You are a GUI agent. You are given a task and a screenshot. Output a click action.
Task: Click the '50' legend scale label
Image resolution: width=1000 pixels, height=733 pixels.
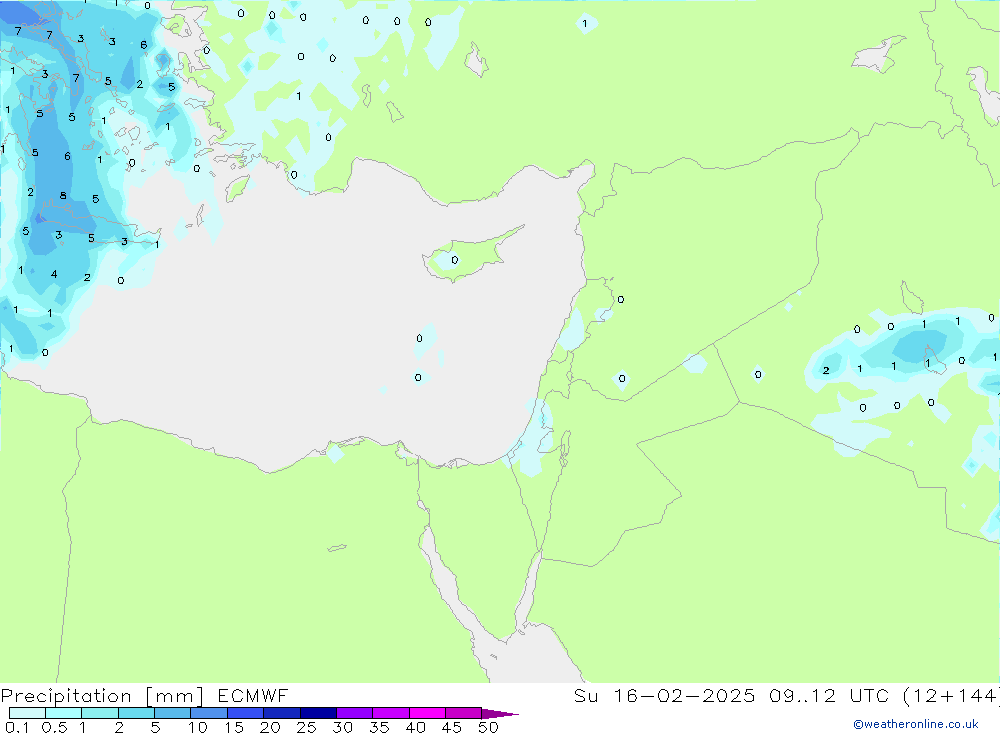click(x=488, y=727)
